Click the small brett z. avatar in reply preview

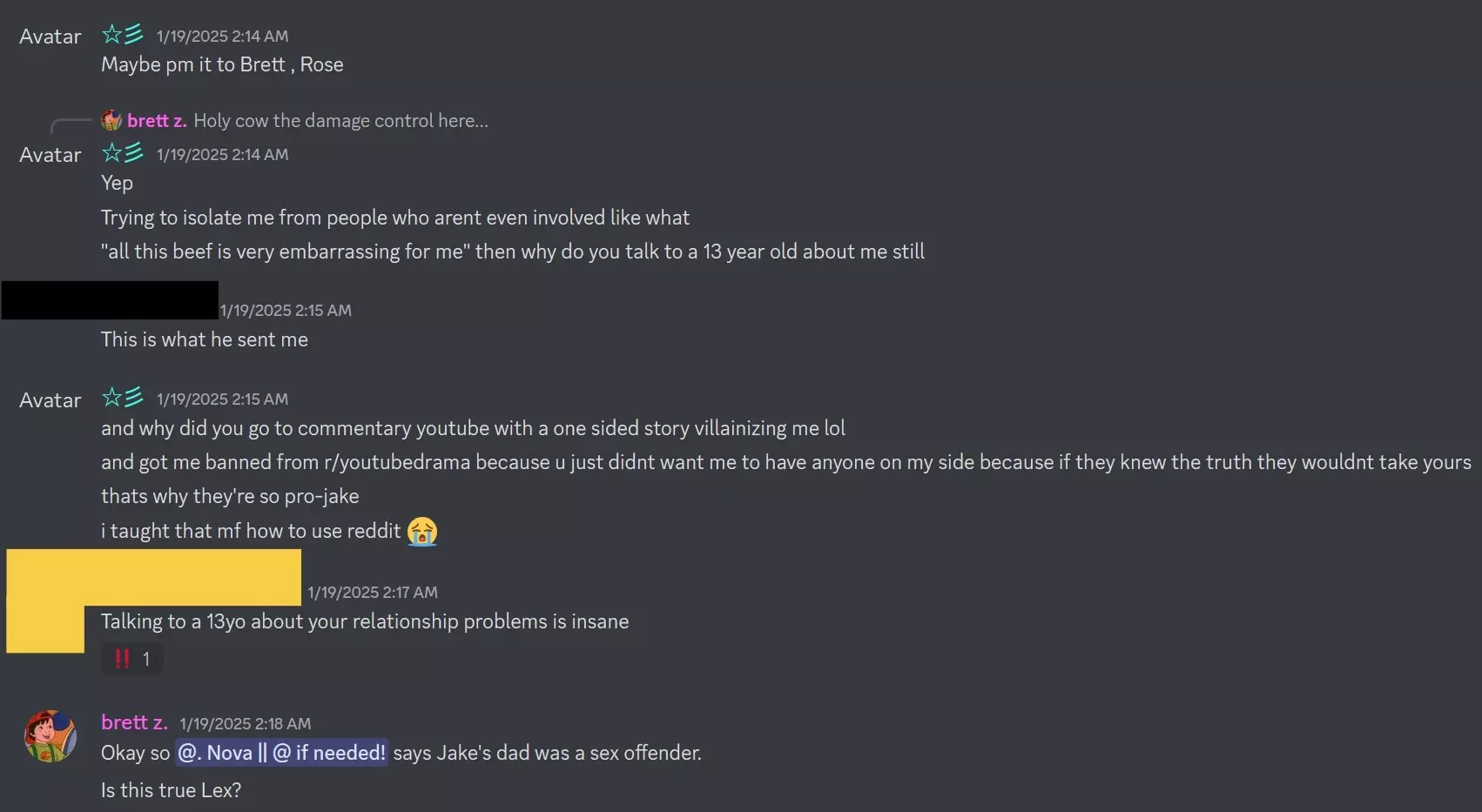111,120
